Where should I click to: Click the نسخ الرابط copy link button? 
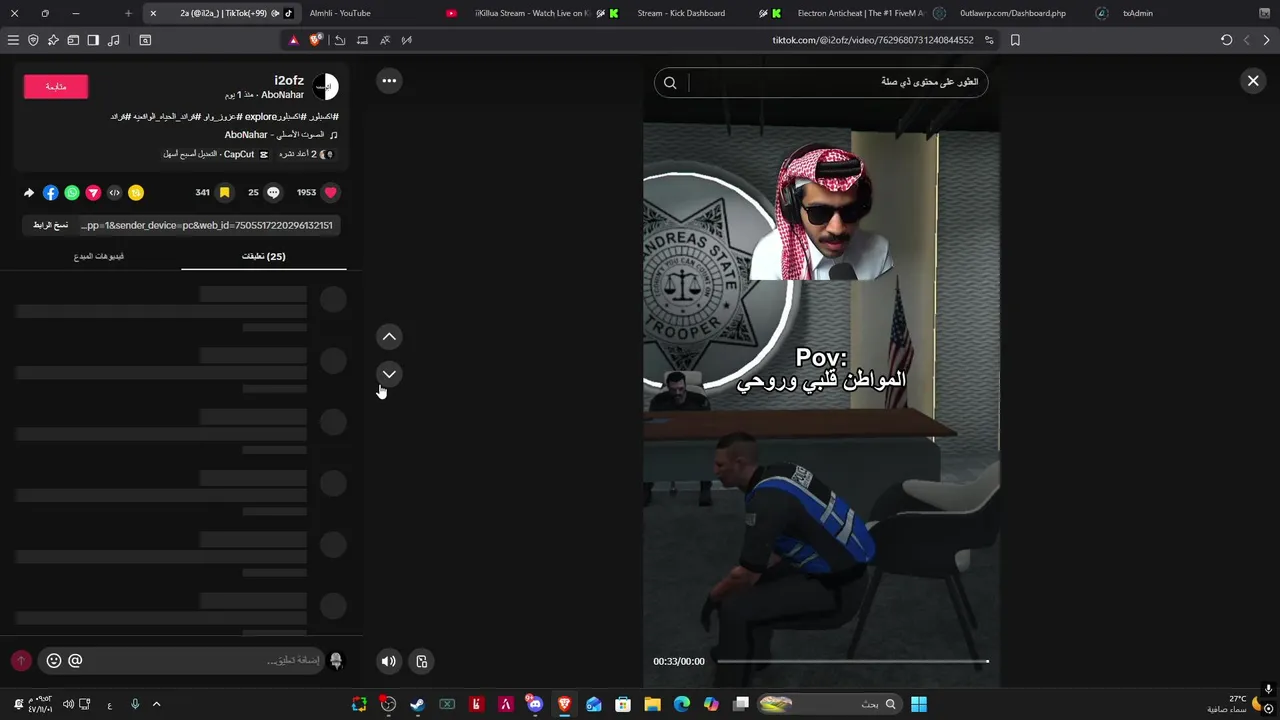click(x=50, y=225)
